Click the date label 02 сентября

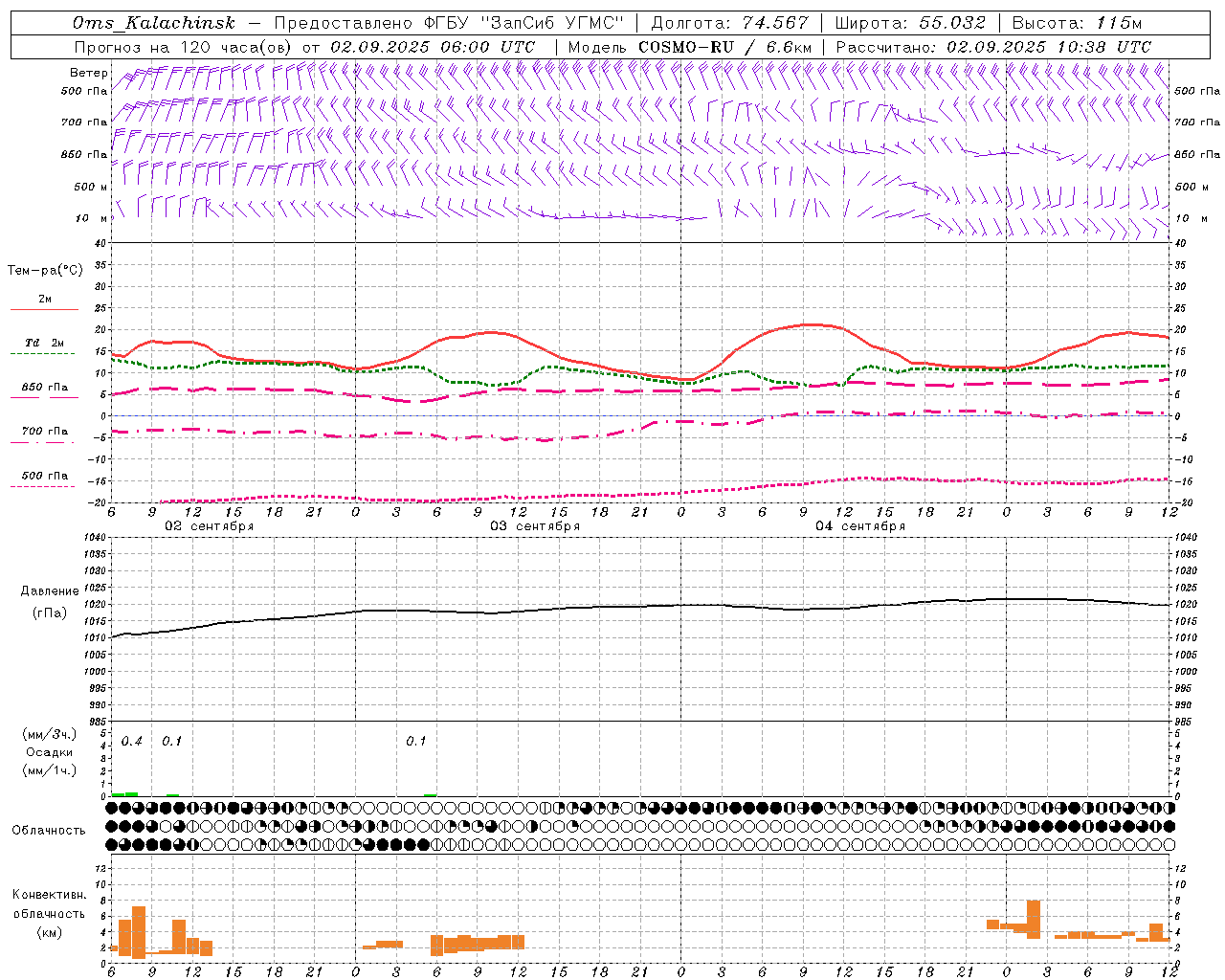[x=210, y=526]
